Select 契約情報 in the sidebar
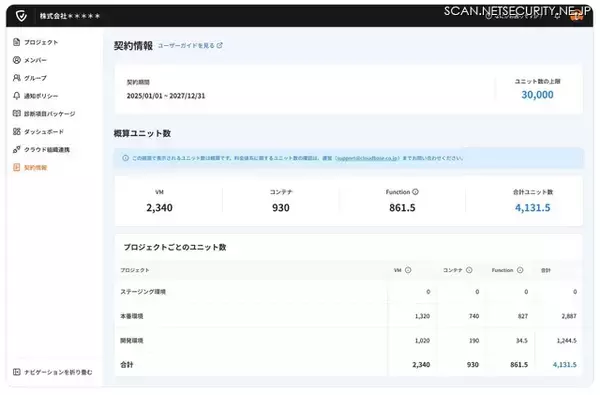The height and width of the screenshot is (395, 600). point(30,168)
